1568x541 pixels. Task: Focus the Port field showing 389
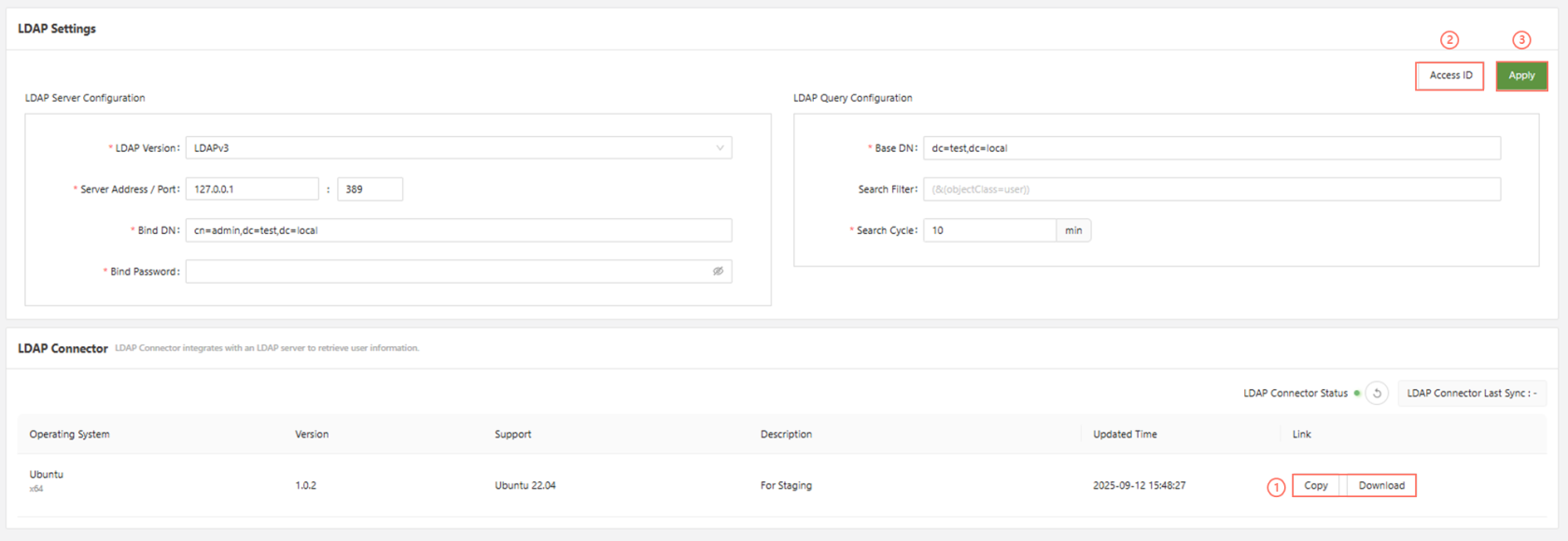pos(370,189)
